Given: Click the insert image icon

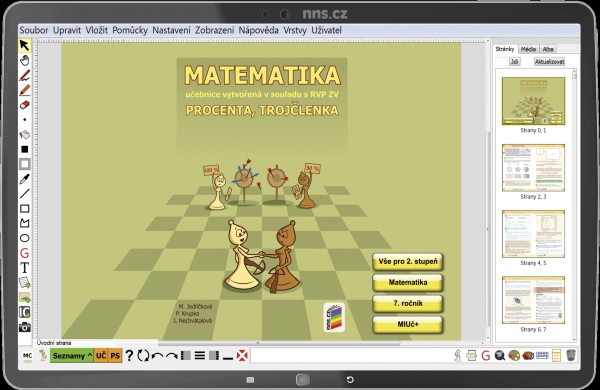Looking at the screenshot, I should [x=24, y=297].
